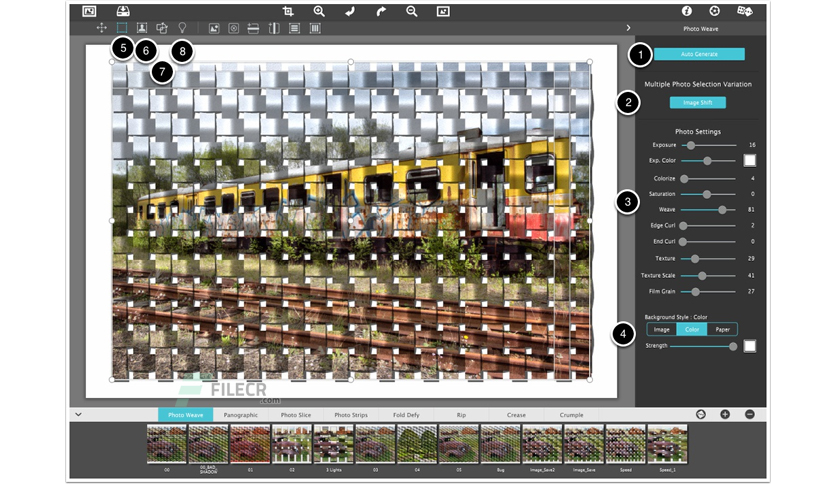Switch to the Crumple tab

[572, 415]
